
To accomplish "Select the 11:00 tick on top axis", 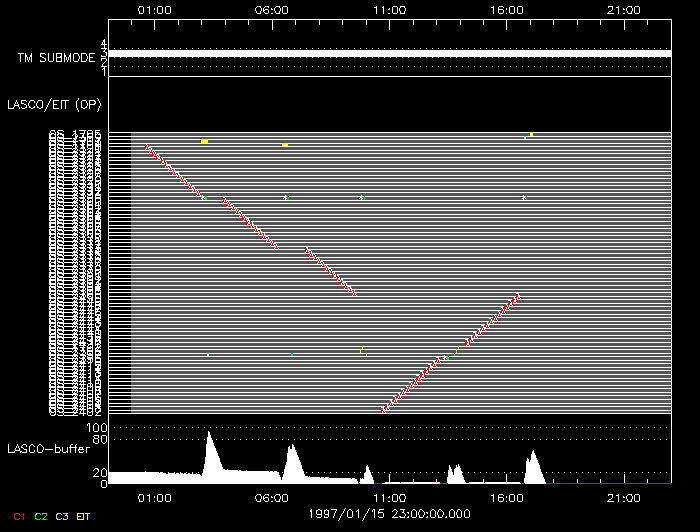I will pyautogui.click(x=389, y=10).
